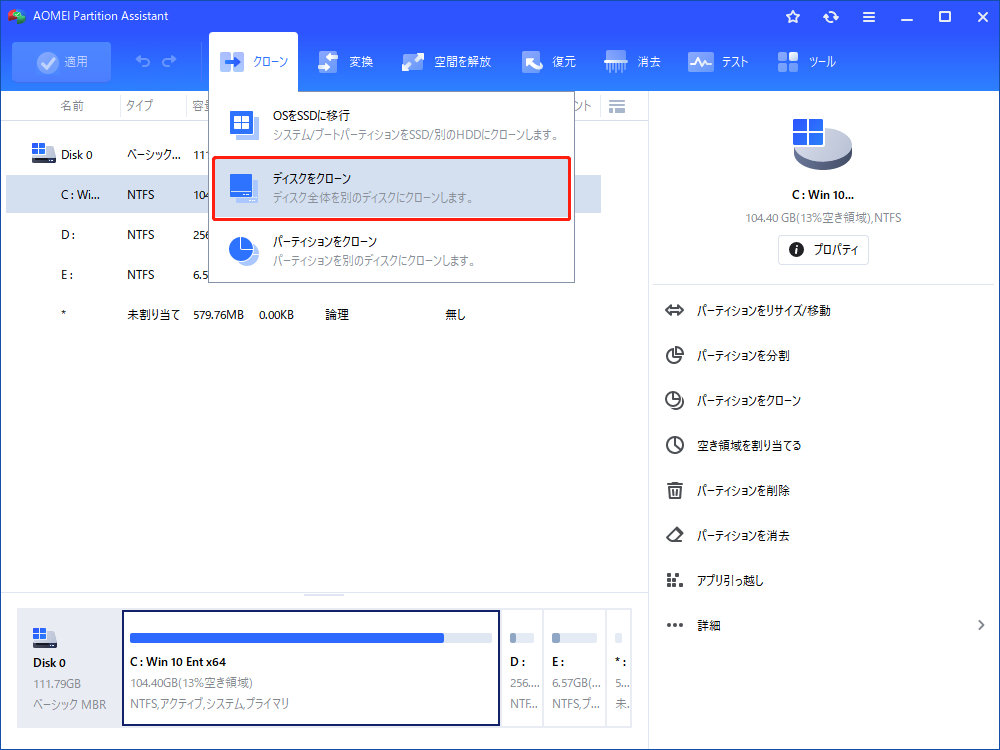1000x750 pixels.
Task: Click the パーティションをクローン pie icon in dropdown
Action: click(244, 251)
